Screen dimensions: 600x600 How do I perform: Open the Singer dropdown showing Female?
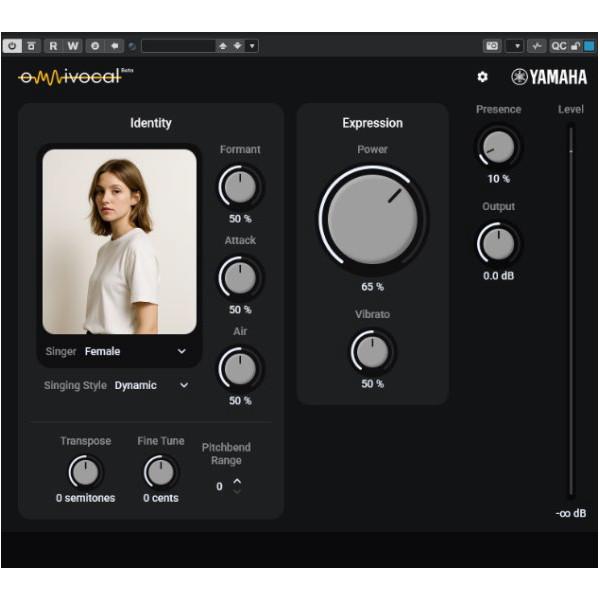[x=116, y=351]
